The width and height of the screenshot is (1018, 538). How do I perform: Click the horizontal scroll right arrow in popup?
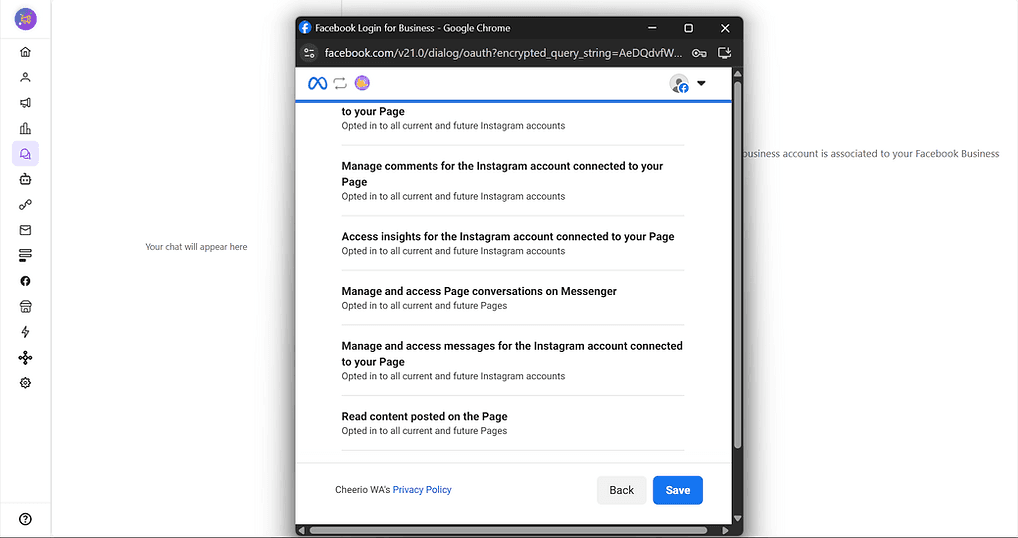(x=725, y=530)
